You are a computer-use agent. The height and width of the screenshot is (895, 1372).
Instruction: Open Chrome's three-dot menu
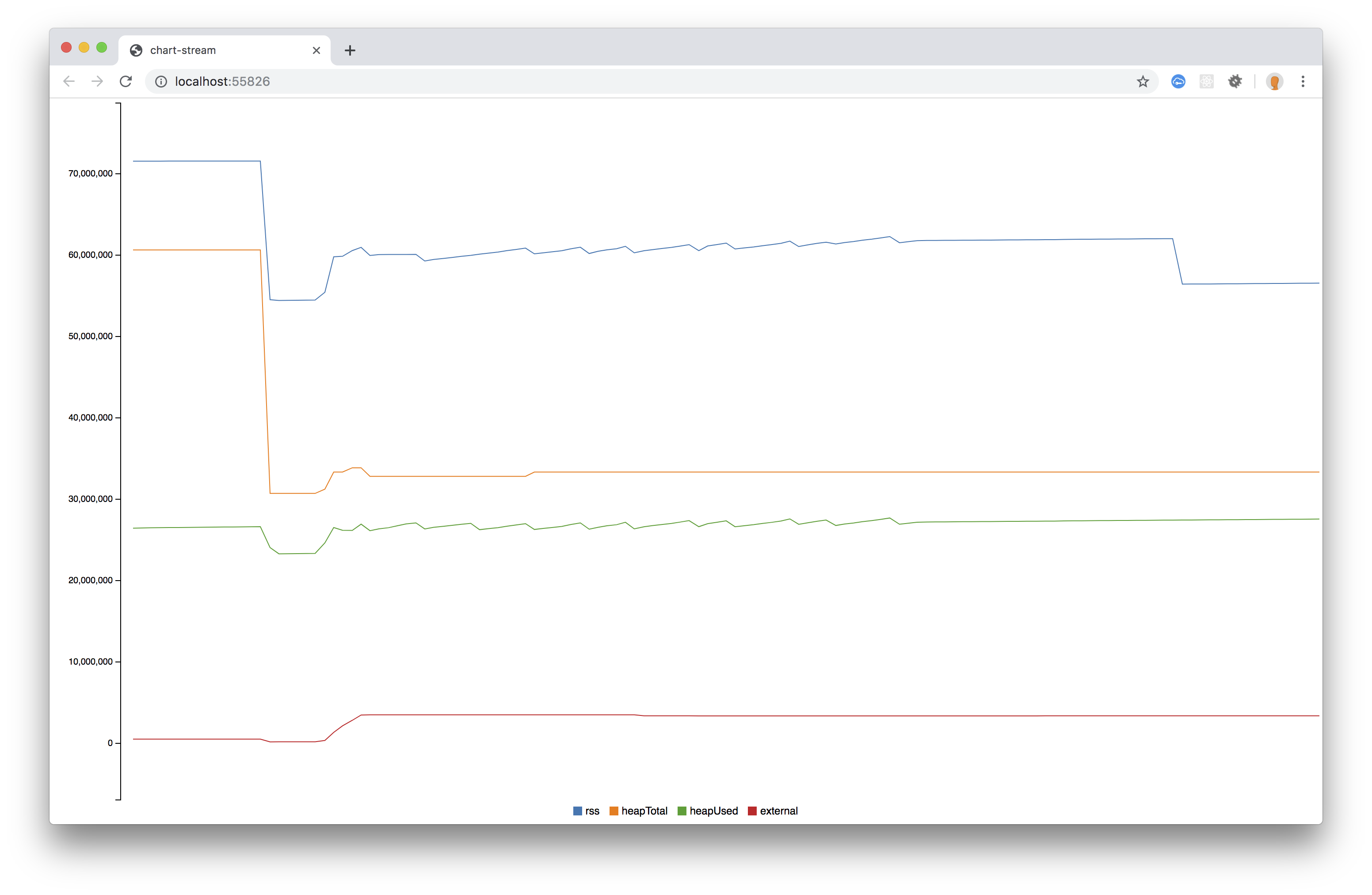coord(1303,81)
